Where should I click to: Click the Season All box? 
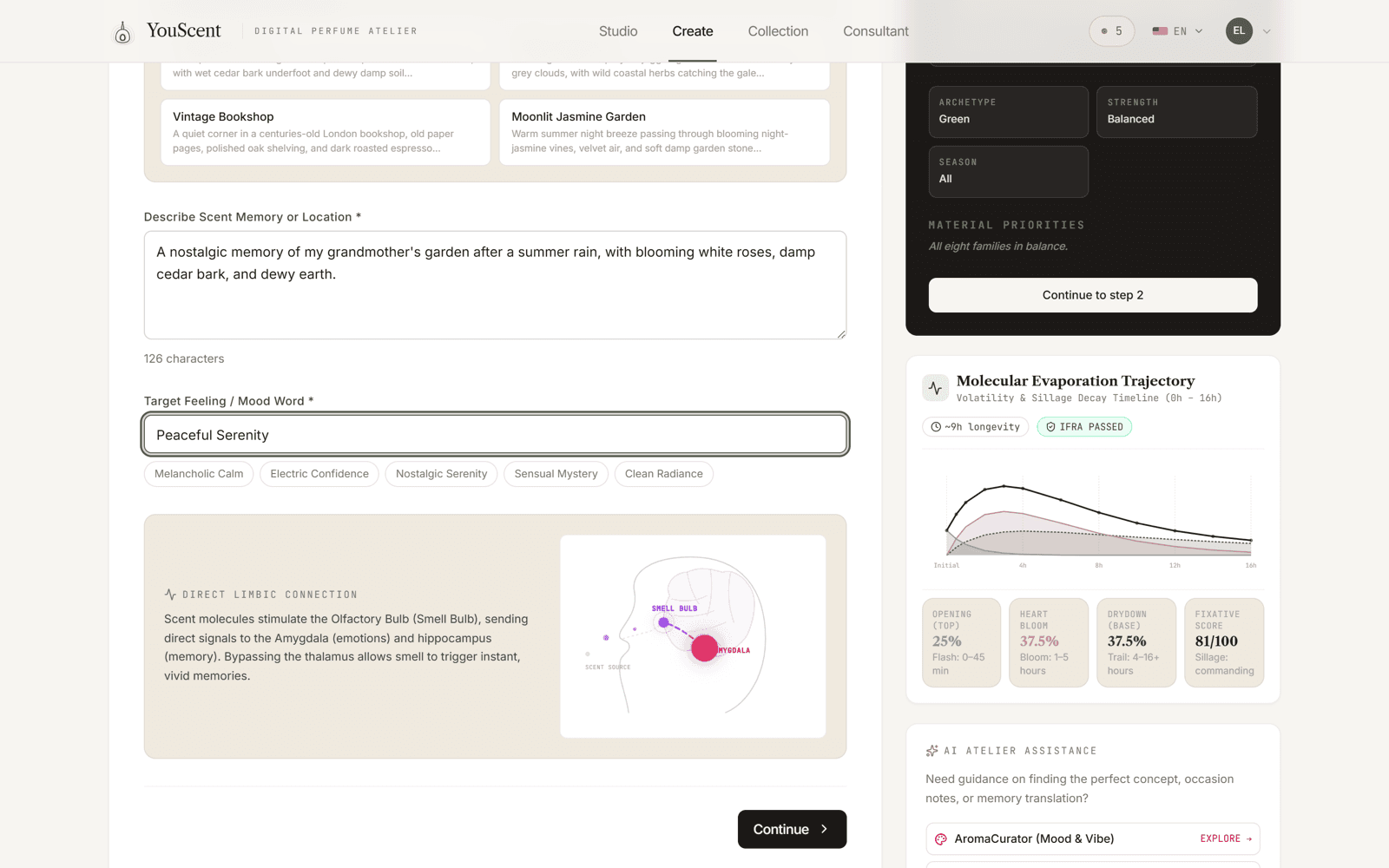pos(1008,172)
